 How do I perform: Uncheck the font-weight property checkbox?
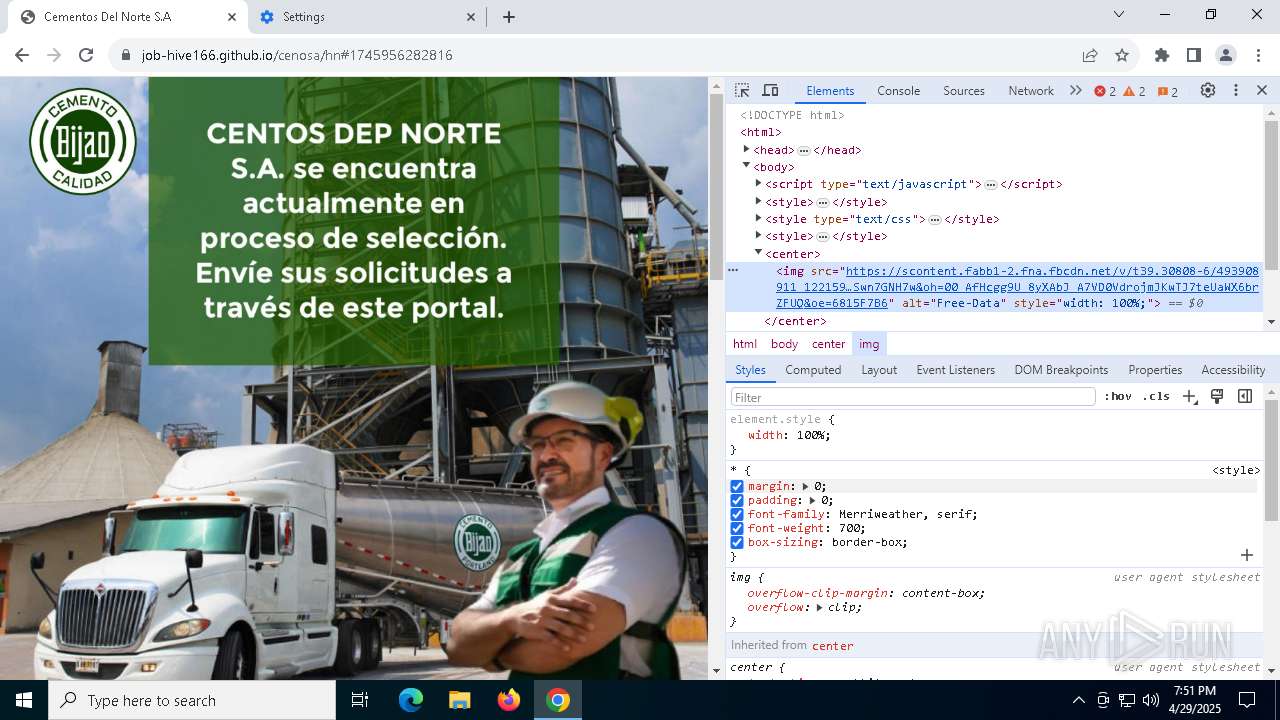737,529
